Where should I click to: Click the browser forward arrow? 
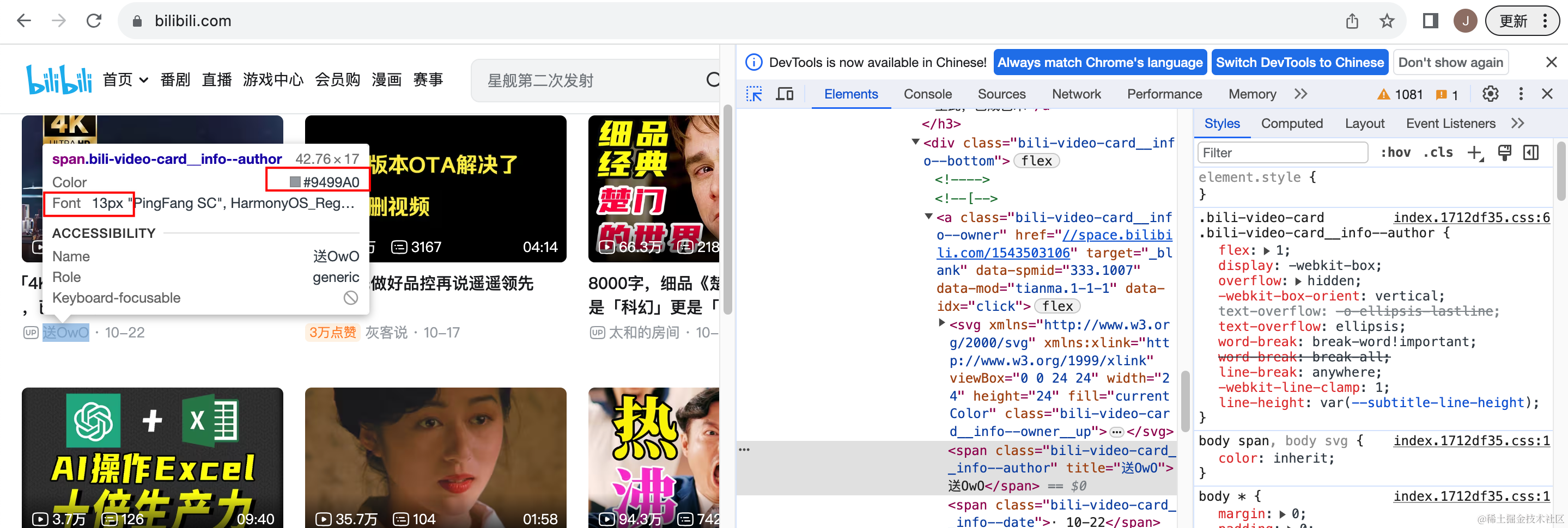pyautogui.click(x=59, y=21)
